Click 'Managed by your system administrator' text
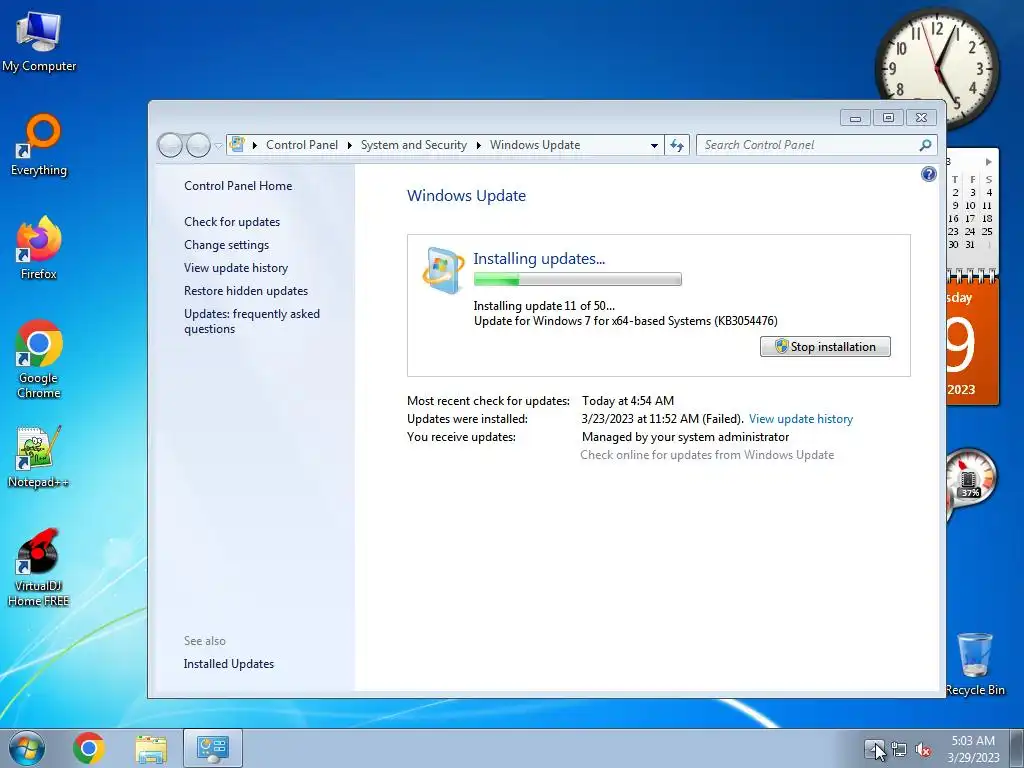Viewport: 1024px width, 768px height. click(685, 437)
